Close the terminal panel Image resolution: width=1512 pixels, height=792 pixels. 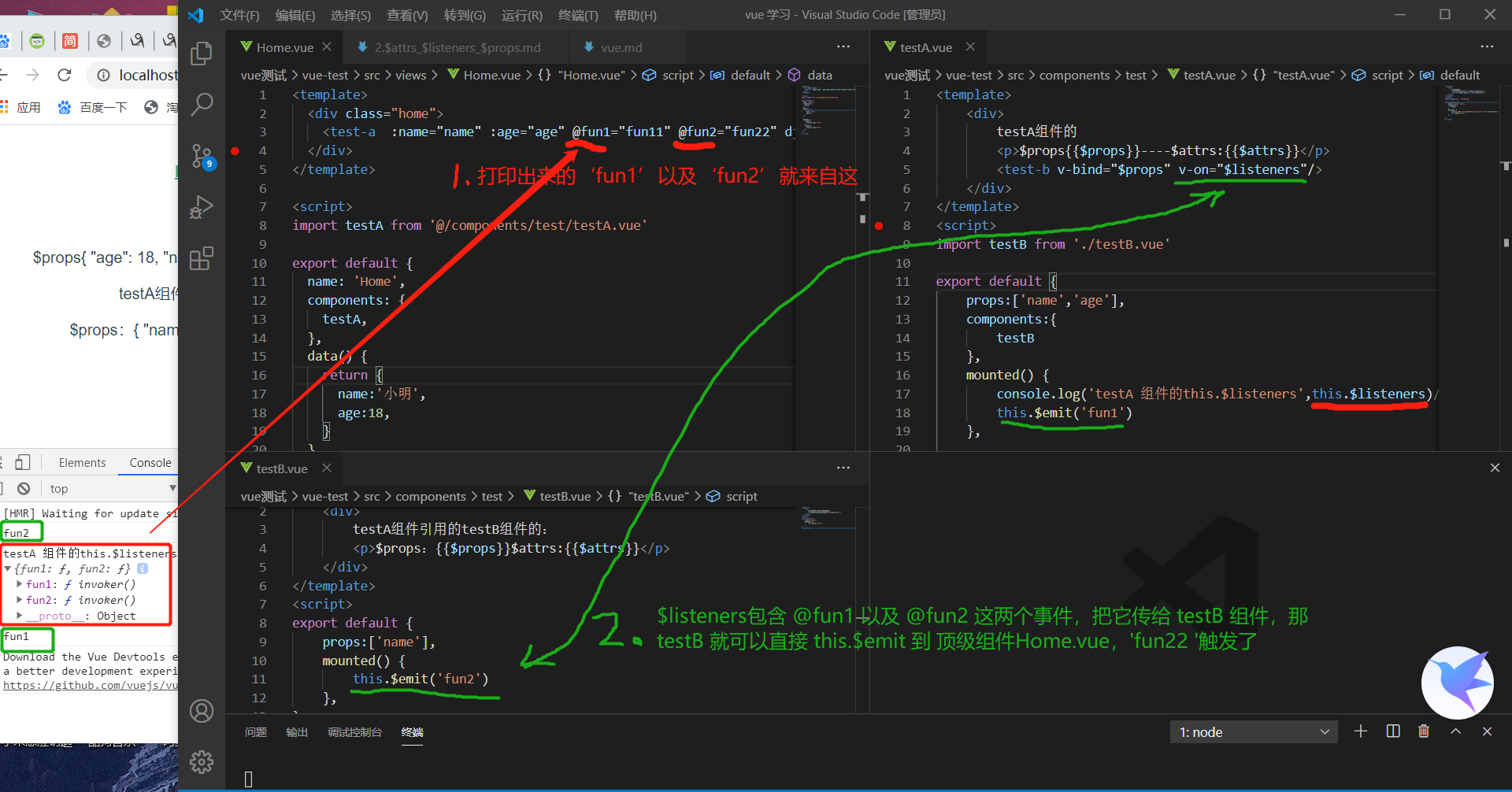(1487, 731)
